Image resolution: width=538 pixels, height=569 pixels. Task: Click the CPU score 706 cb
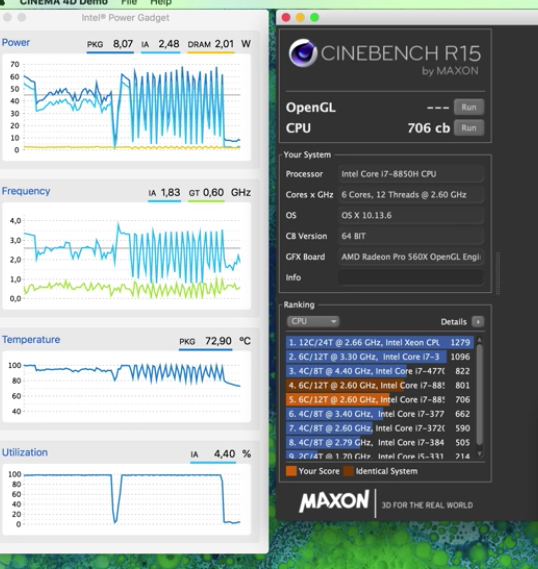[x=428, y=128]
